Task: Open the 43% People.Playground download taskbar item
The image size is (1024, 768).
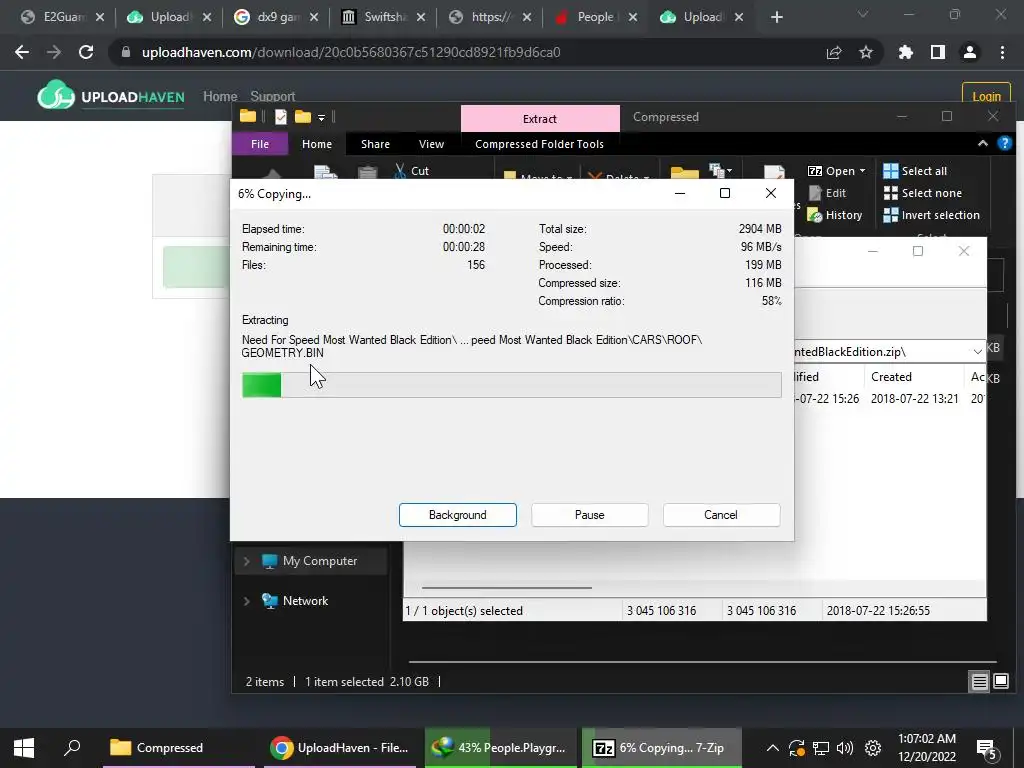Action: point(501,748)
